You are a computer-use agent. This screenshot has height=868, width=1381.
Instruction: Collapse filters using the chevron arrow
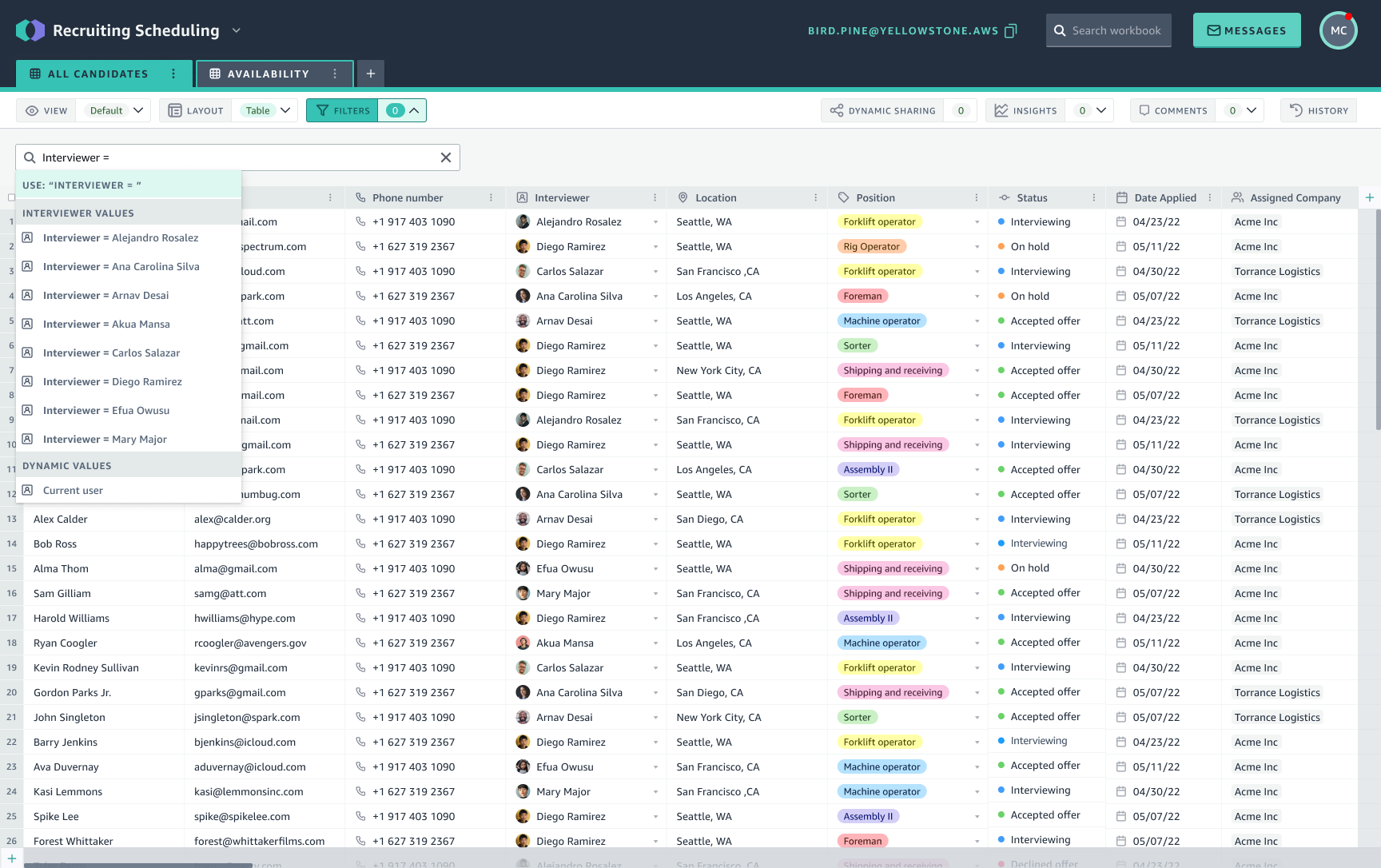414,110
